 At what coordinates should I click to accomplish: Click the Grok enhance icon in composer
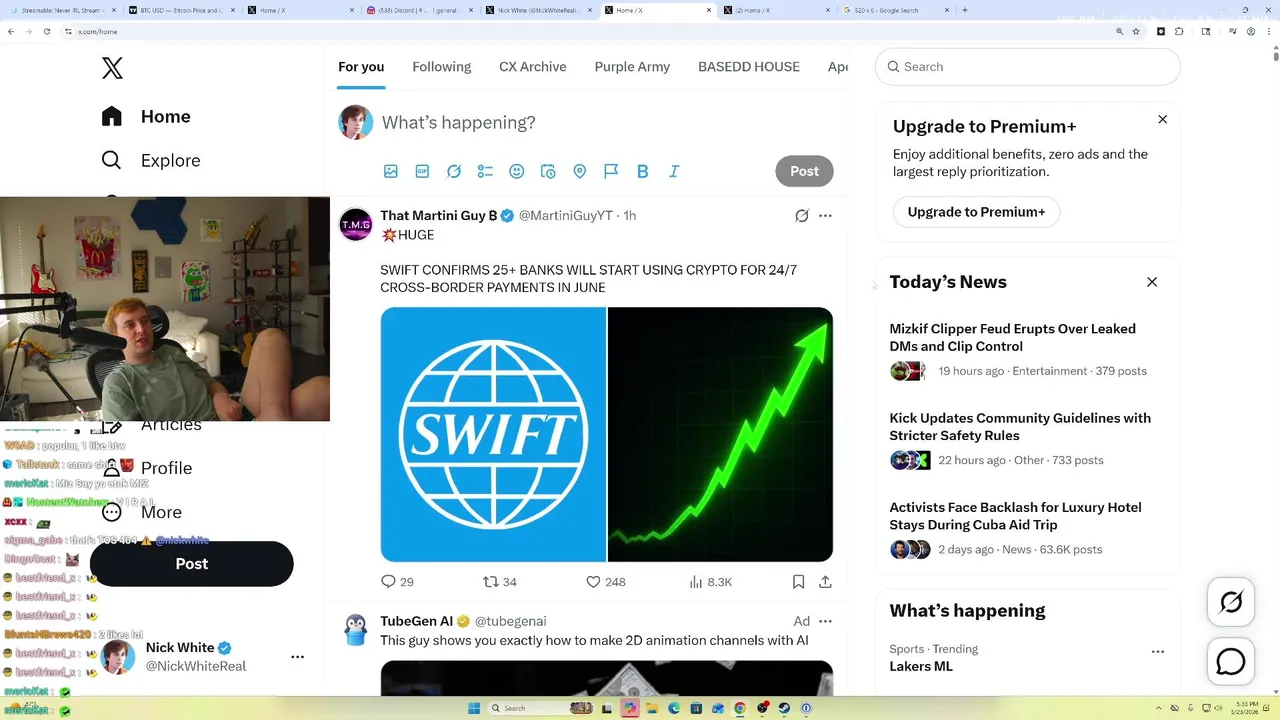pyautogui.click(x=454, y=171)
